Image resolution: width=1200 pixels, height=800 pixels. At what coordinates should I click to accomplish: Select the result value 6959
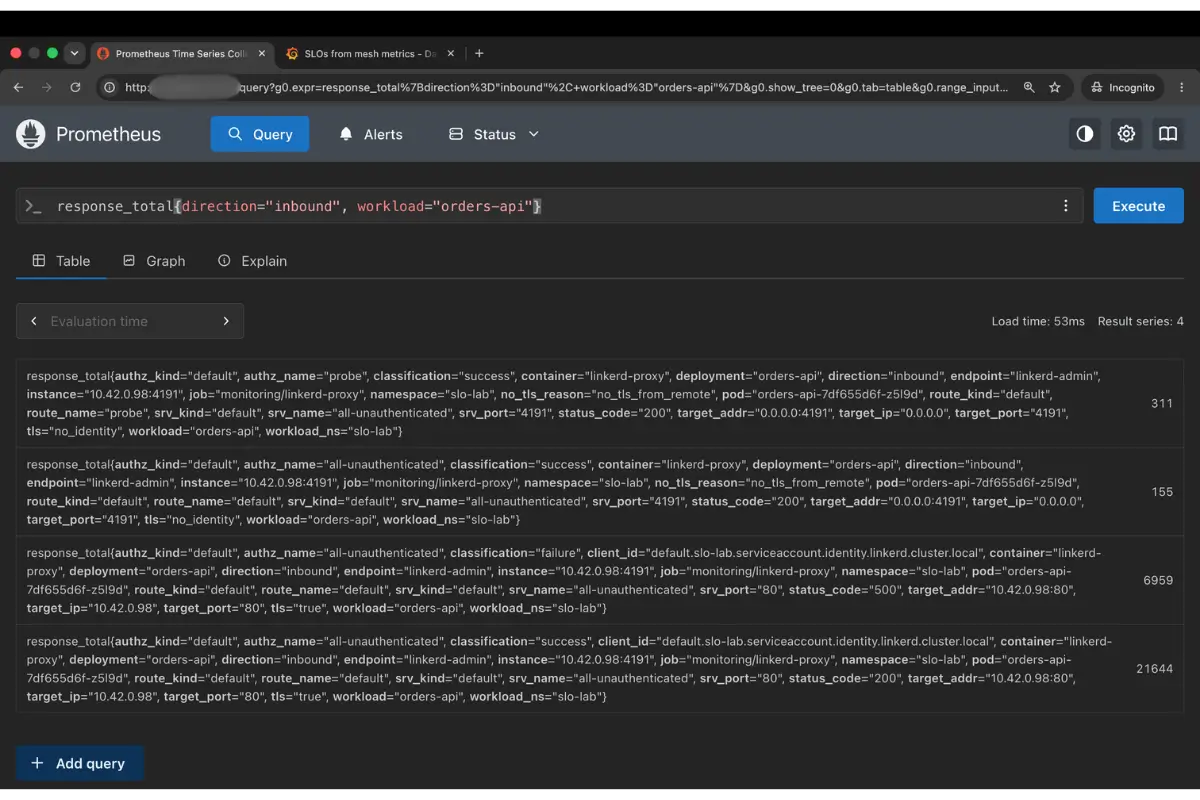pyautogui.click(x=1158, y=580)
